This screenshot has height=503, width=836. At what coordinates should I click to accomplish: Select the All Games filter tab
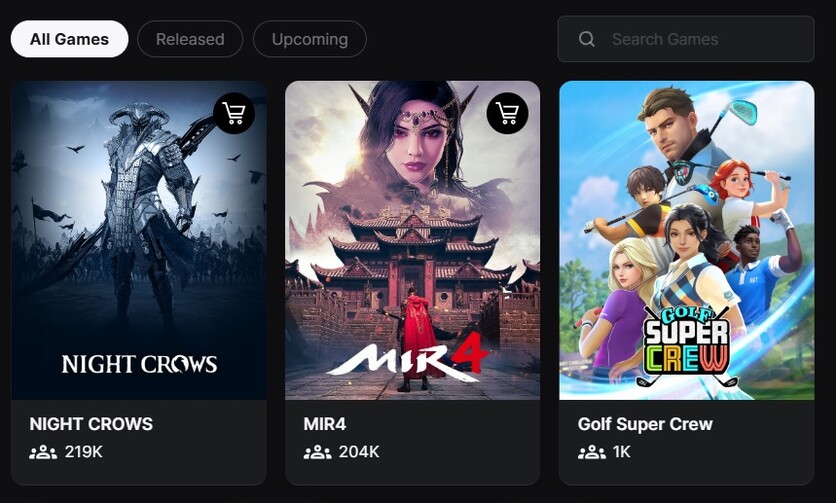(x=69, y=39)
